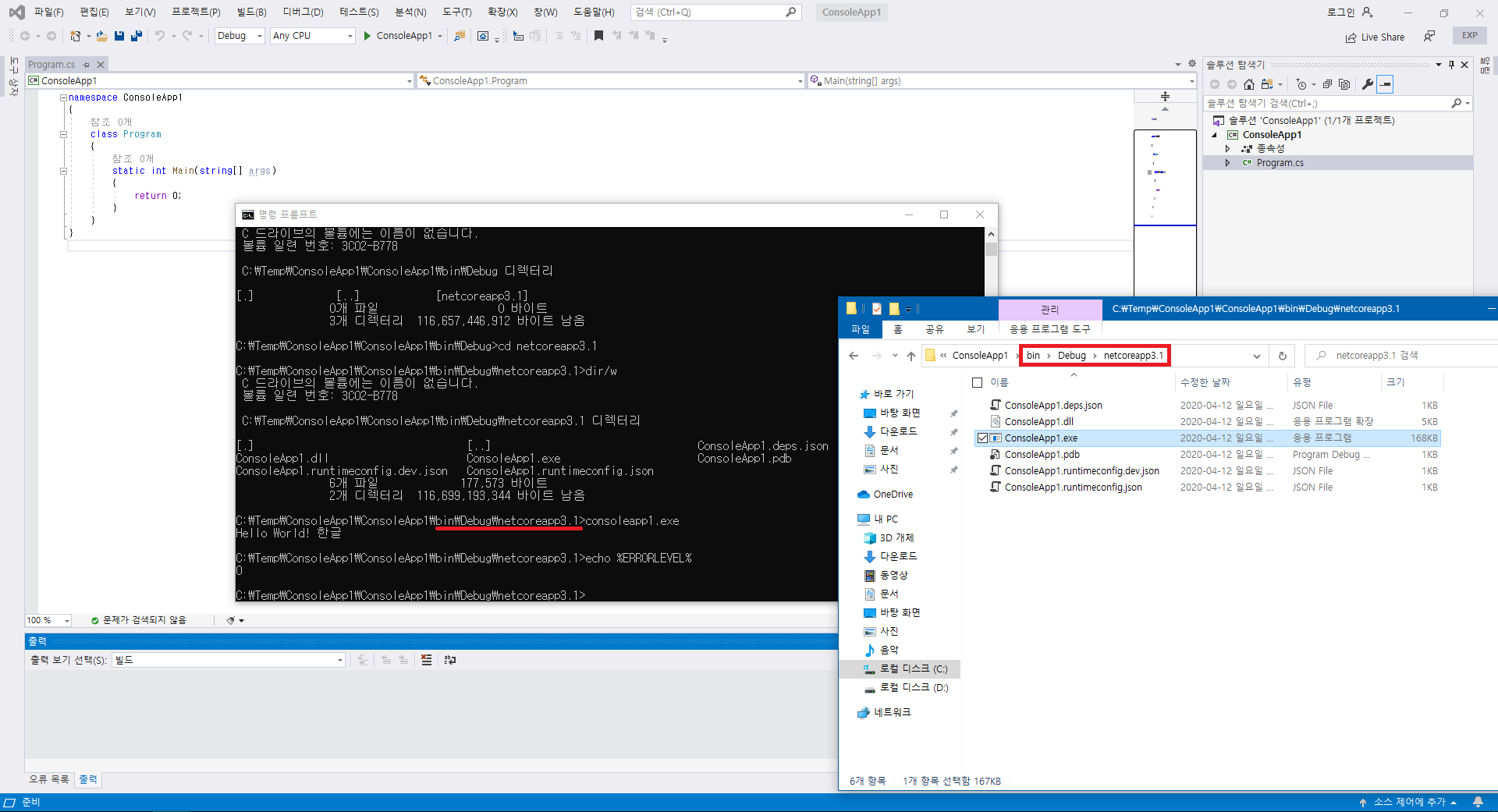Start debugging with green play arrow
Image resolution: width=1498 pixels, height=812 pixels.
click(x=367, y=36)
